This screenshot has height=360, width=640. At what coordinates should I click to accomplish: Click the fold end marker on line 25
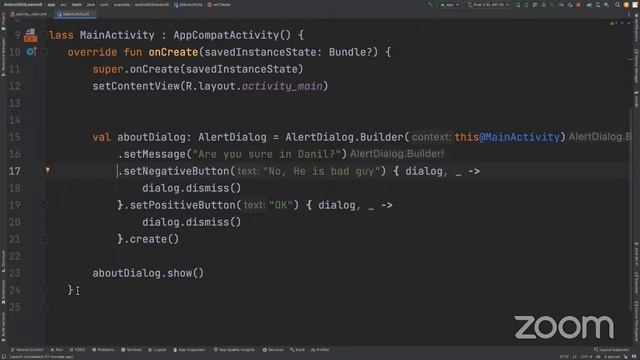tap(44, 307)
